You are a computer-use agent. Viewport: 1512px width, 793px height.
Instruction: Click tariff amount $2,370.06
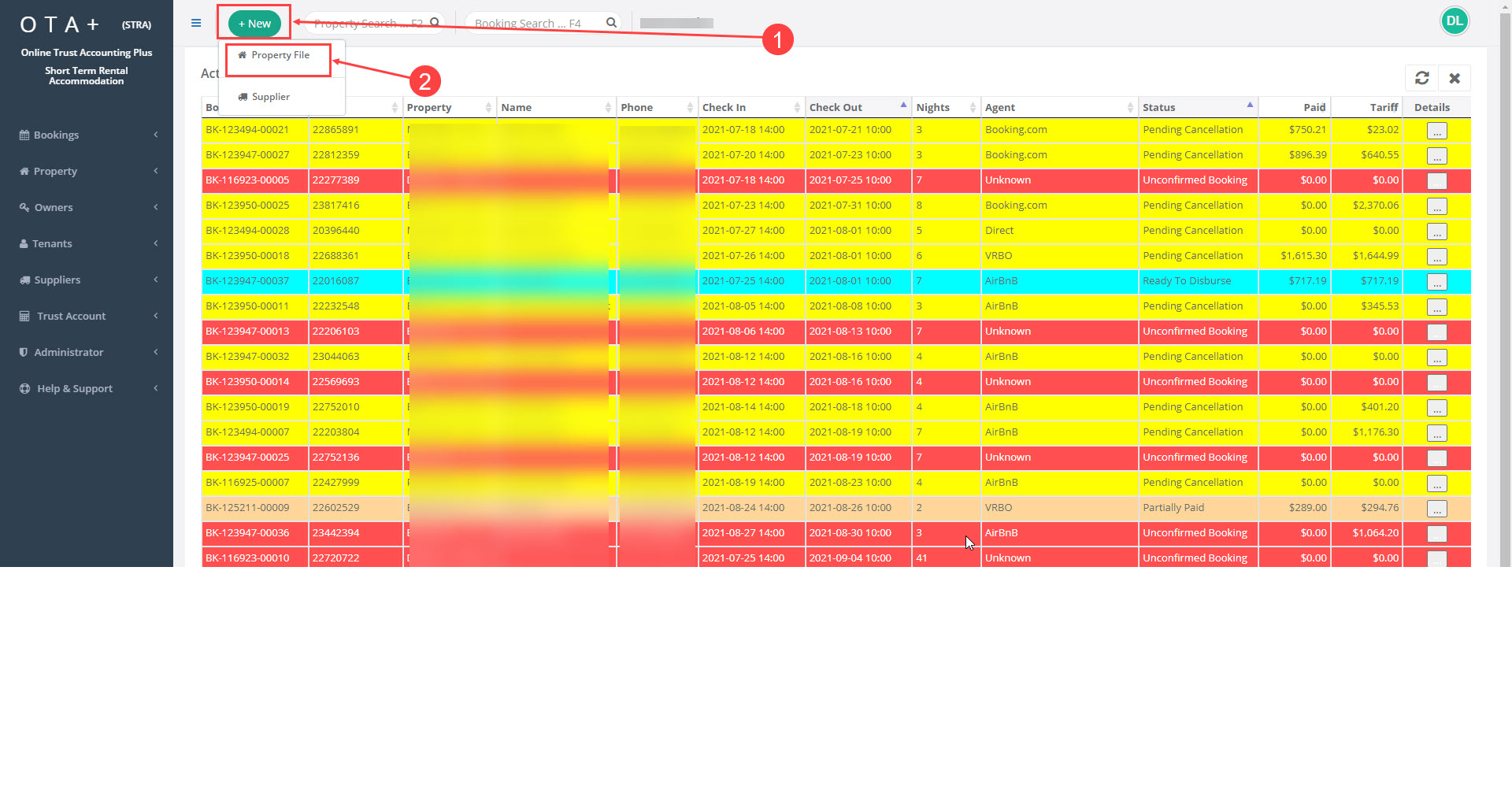1376,206
